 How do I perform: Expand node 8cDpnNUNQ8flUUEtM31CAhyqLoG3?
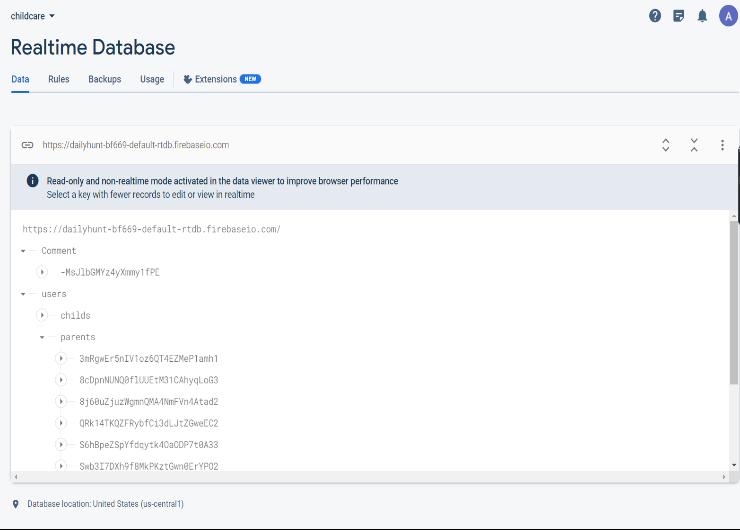tap(61, 380)
